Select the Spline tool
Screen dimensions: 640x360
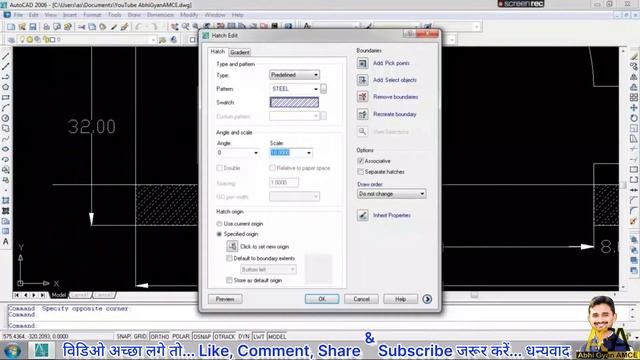click(x=6, y=139)
